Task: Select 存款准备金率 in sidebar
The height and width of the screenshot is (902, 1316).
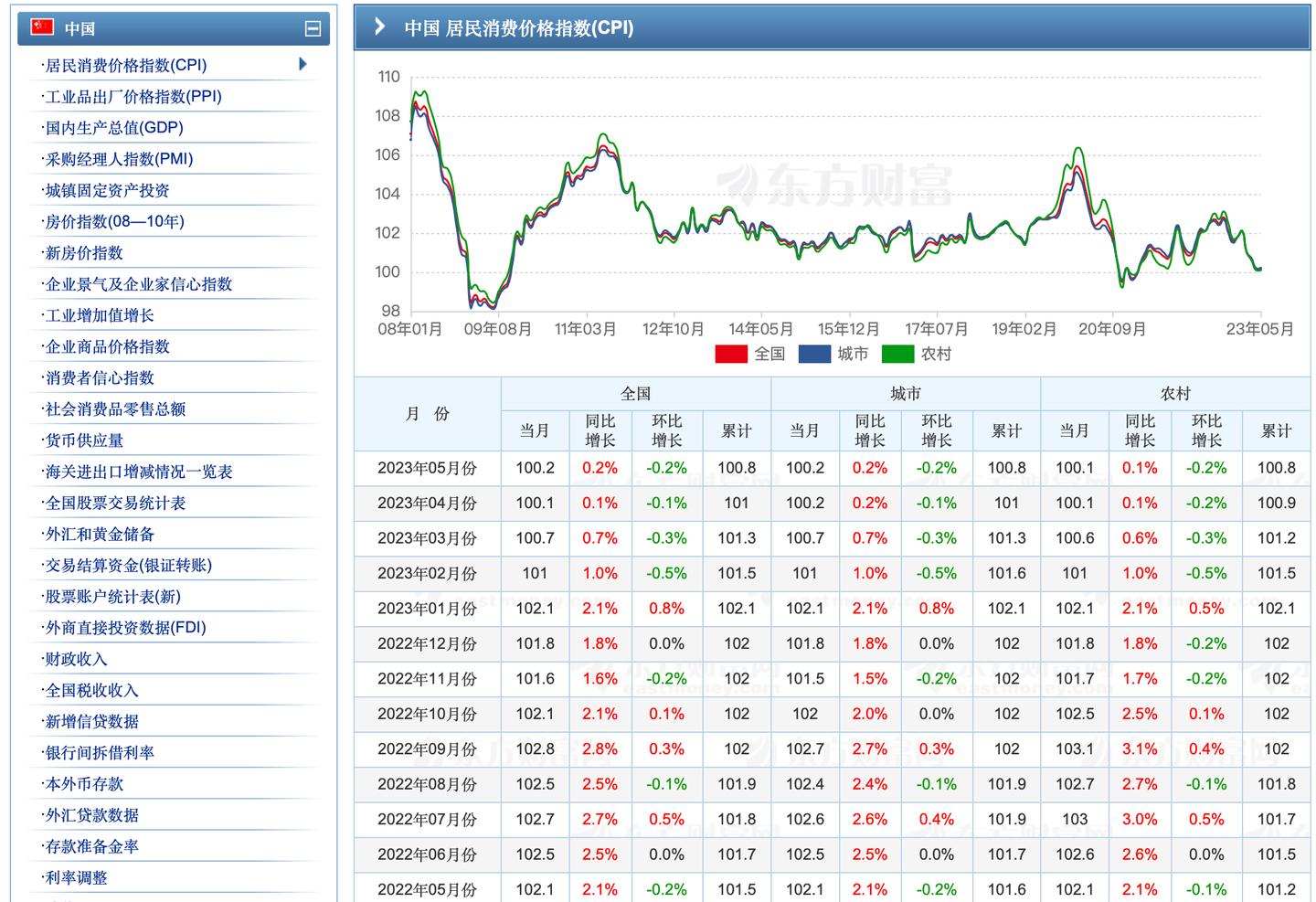Action: click(92, 846)
